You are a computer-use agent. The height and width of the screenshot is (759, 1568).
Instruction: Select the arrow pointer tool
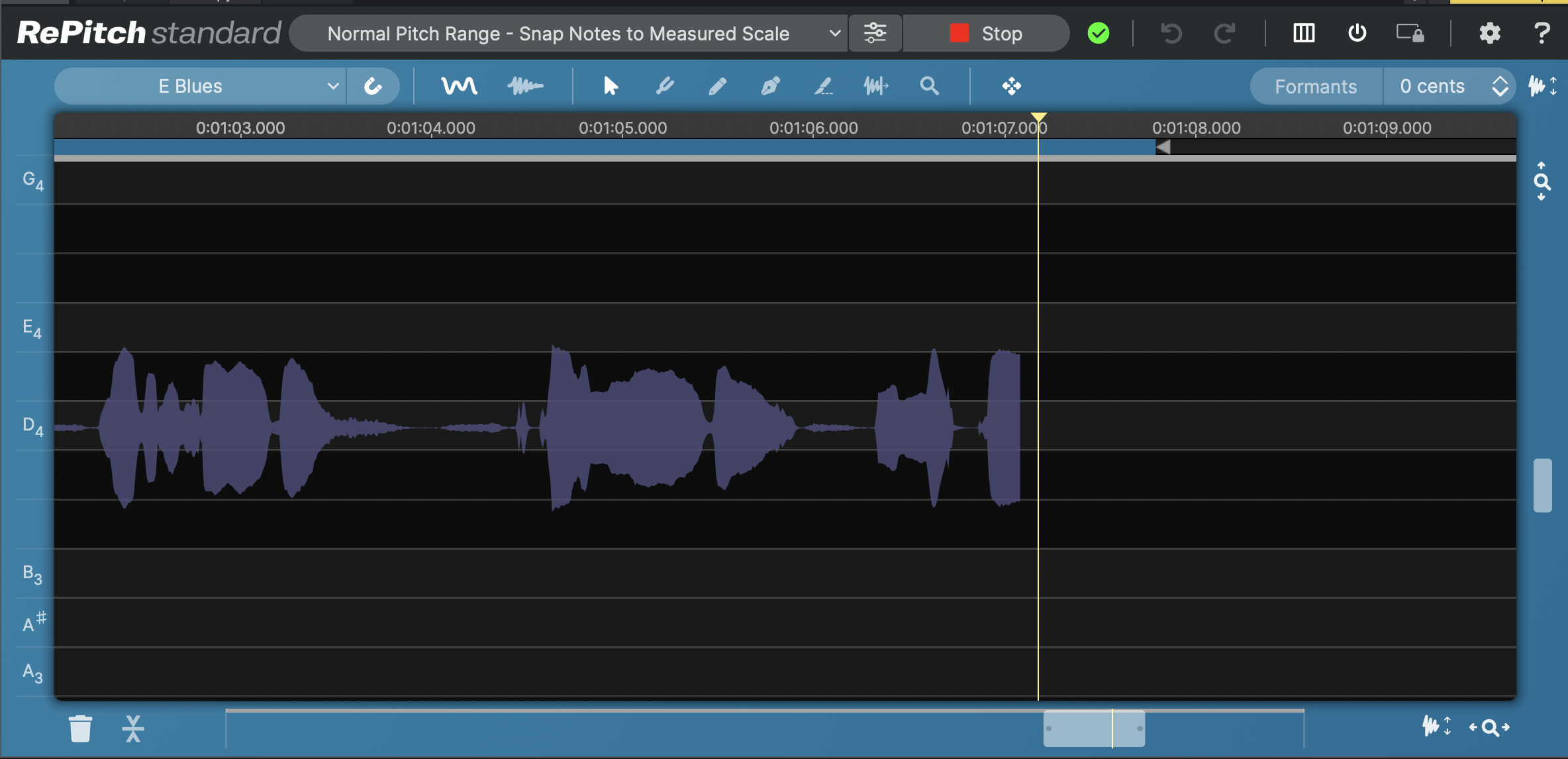611,86
